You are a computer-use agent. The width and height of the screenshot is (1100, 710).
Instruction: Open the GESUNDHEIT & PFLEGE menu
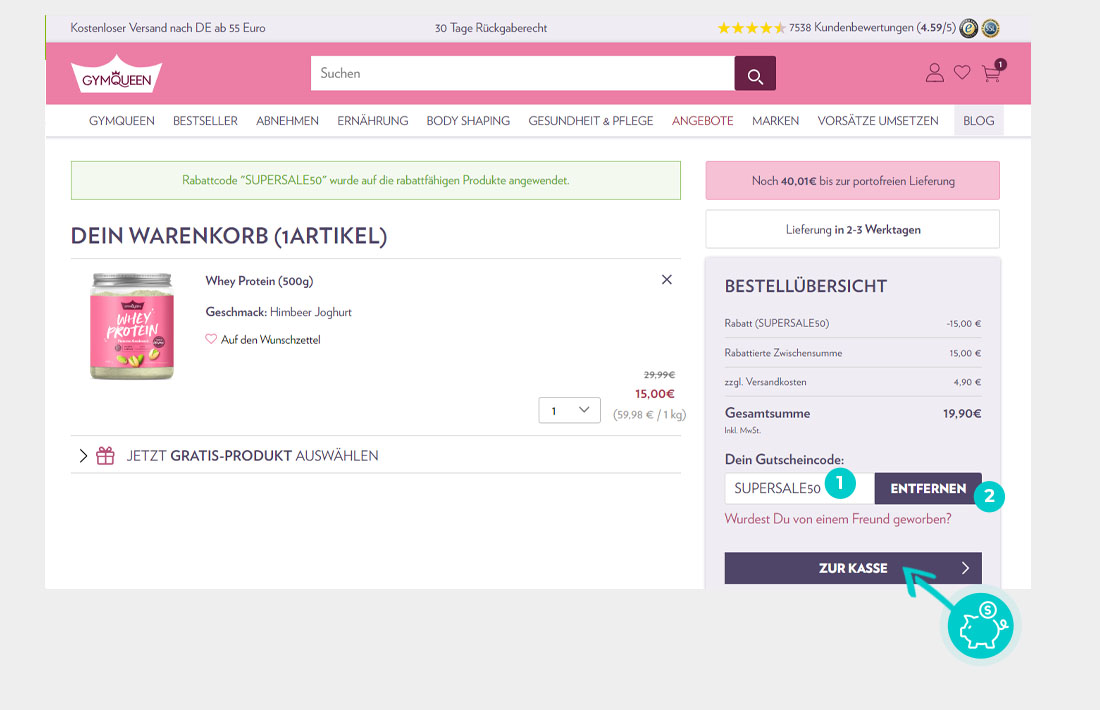tap(591, 121)
